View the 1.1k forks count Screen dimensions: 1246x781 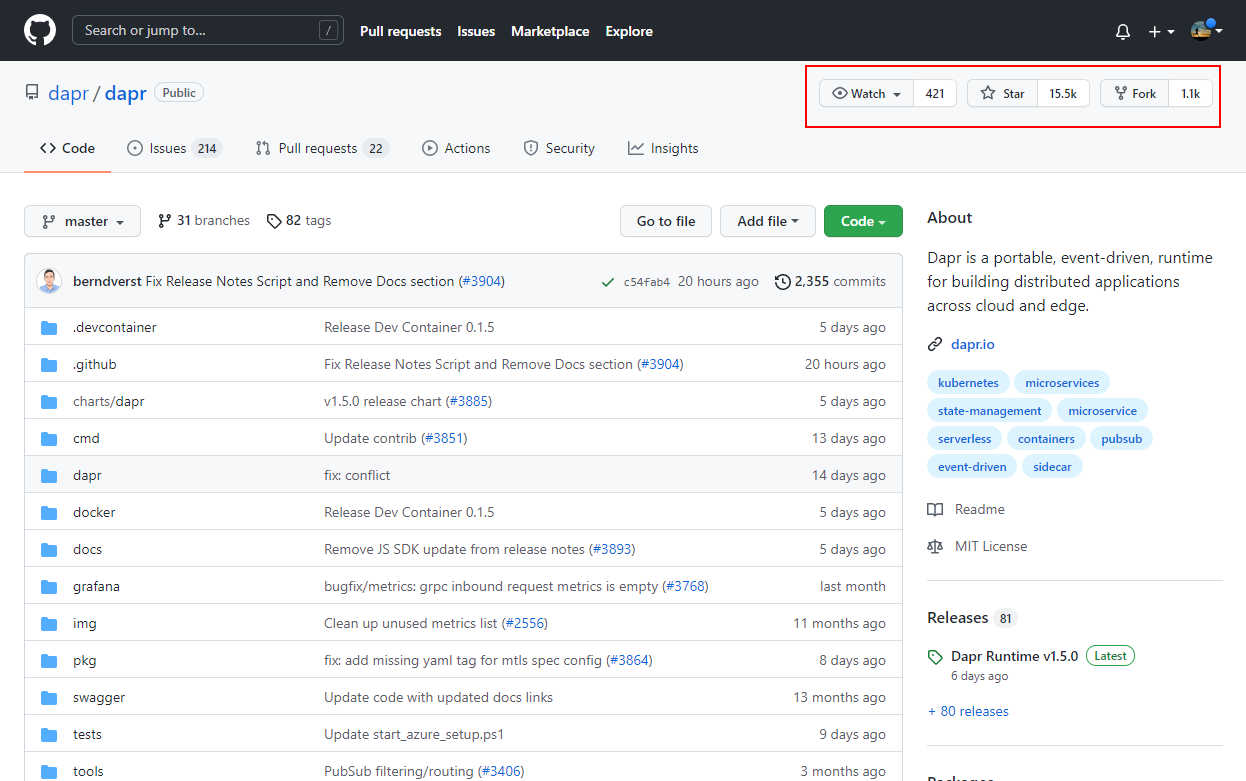(1190, 93)
